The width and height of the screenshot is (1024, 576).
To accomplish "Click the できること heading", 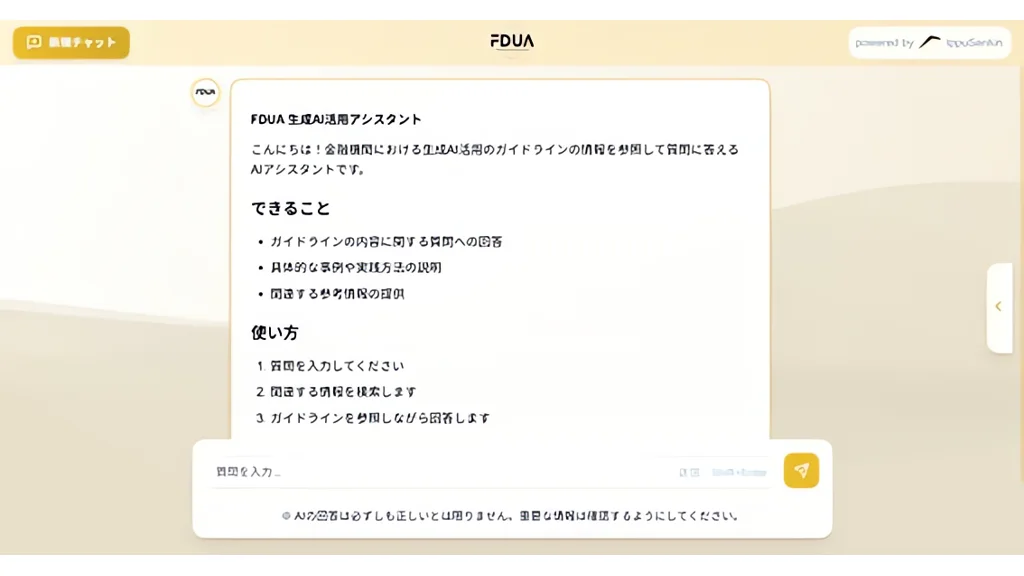I will 291,208.
